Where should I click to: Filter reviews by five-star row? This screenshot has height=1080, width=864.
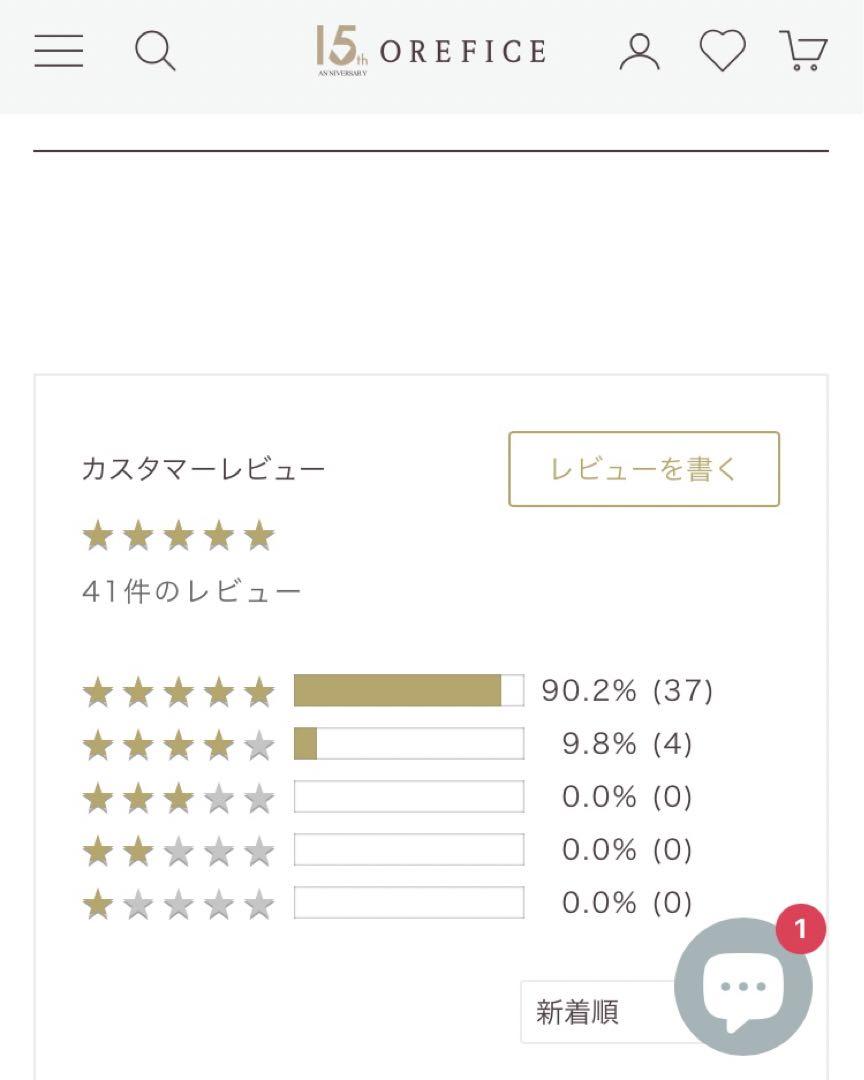pos(398,691)
